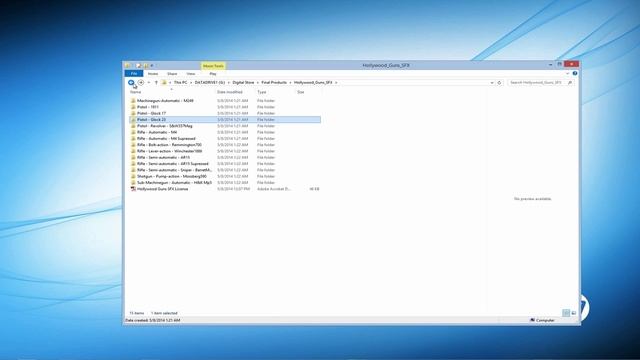Expand the chevron after Hollywood_Guns_SFX breadcrumb

click(336, 83)
